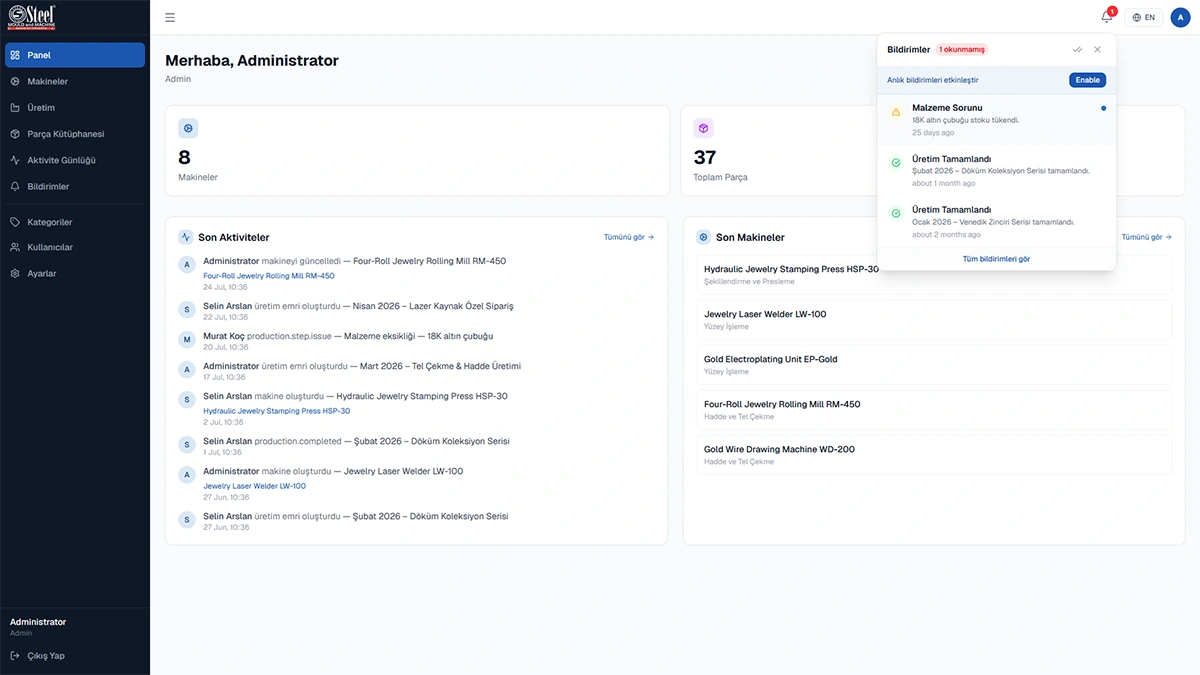Close the Bildirimler notification panel
1200x675 pixels.
1097,49
